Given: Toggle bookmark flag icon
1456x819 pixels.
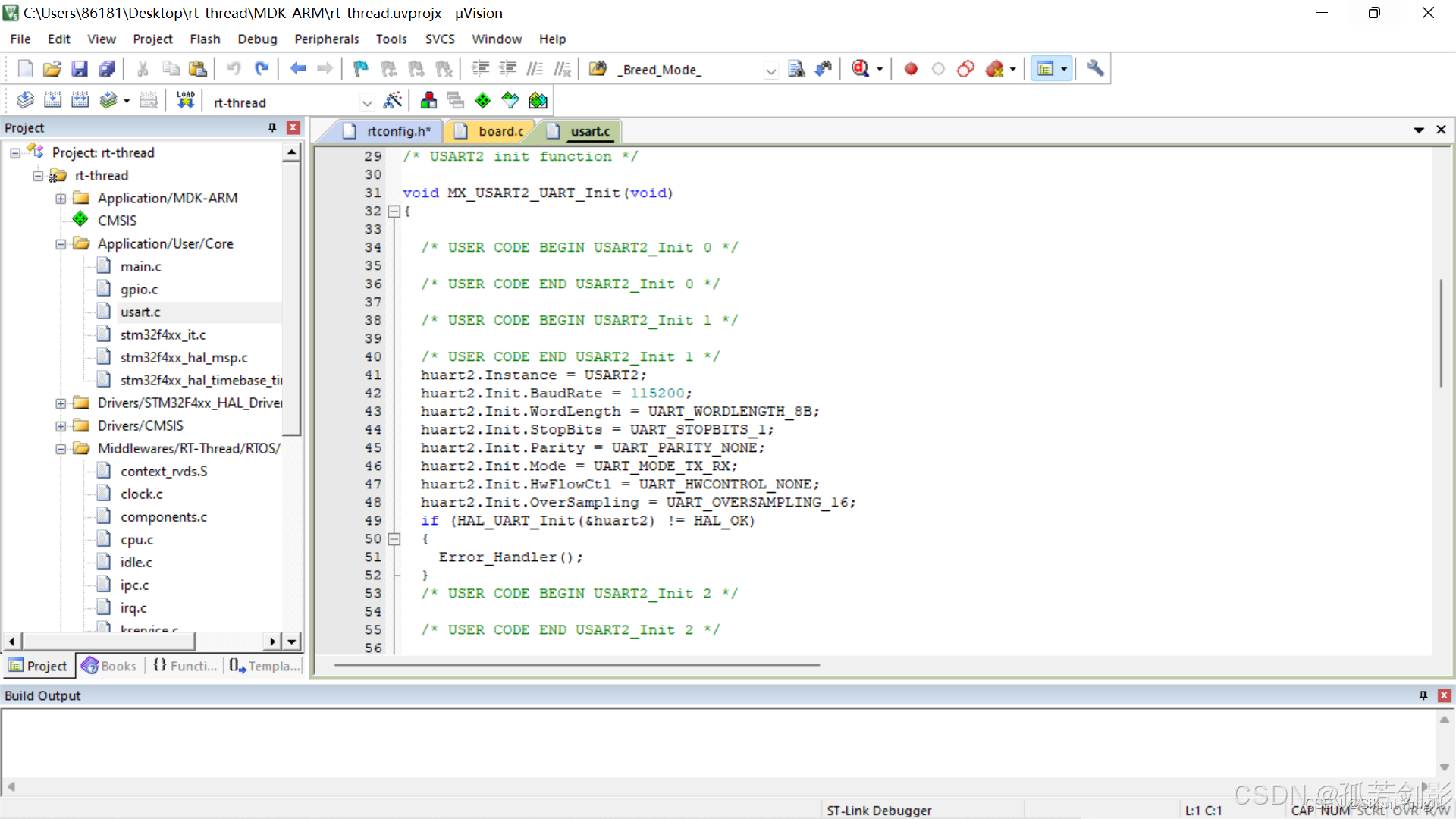Looking at the screenshot, I should click(361, 69).
